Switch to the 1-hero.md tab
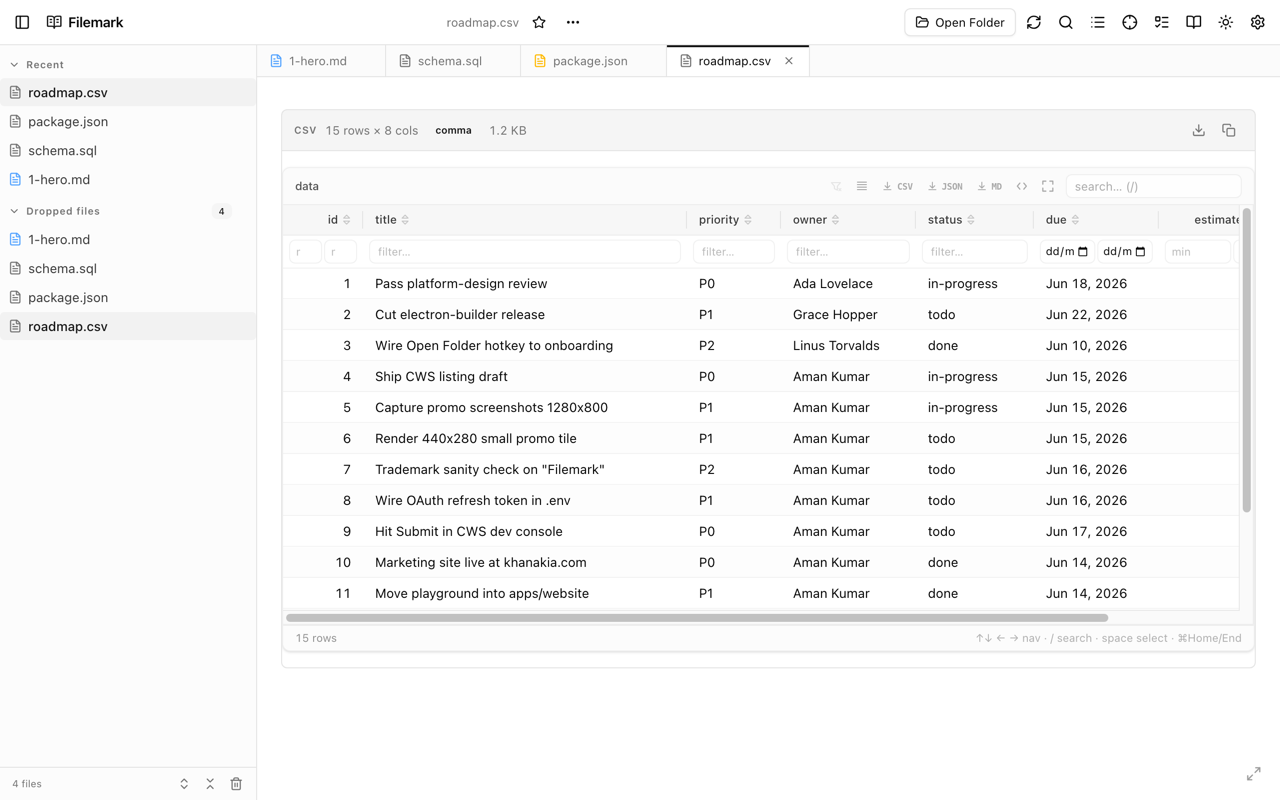This screenshot has width=1280, height=800. [x=320, y=61]
